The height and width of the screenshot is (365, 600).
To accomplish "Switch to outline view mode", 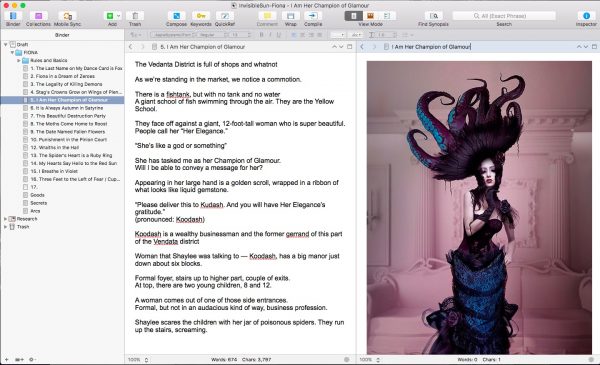I will [x=387, y=16].
